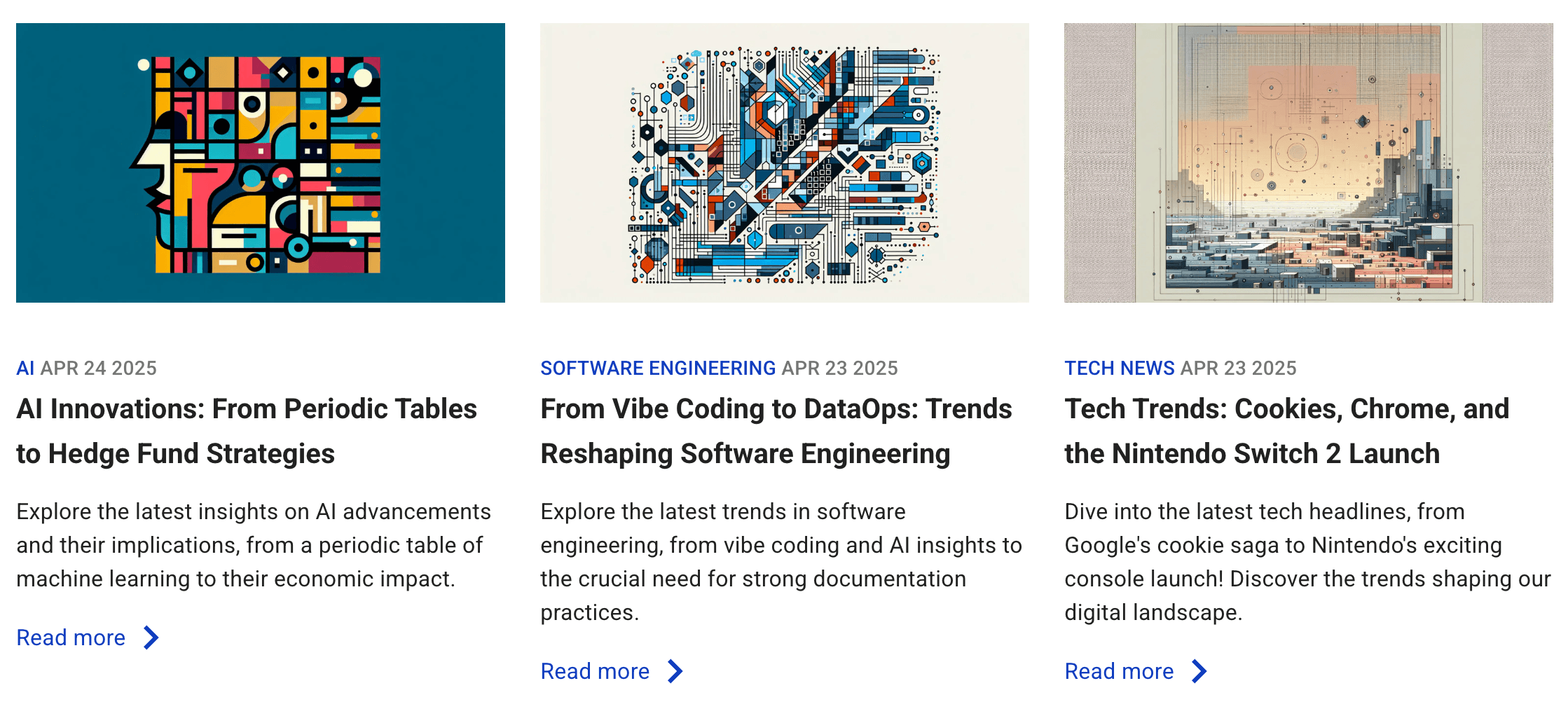Open the colorful geometric face thumbnail
This screenshot has width=1568, height=723.
tap(261, 163)
